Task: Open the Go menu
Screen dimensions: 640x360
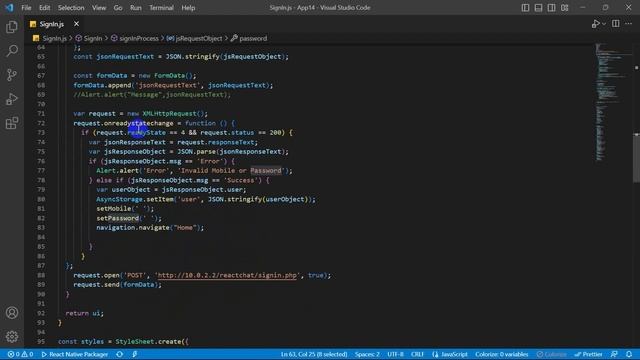Action: [118, 8]
